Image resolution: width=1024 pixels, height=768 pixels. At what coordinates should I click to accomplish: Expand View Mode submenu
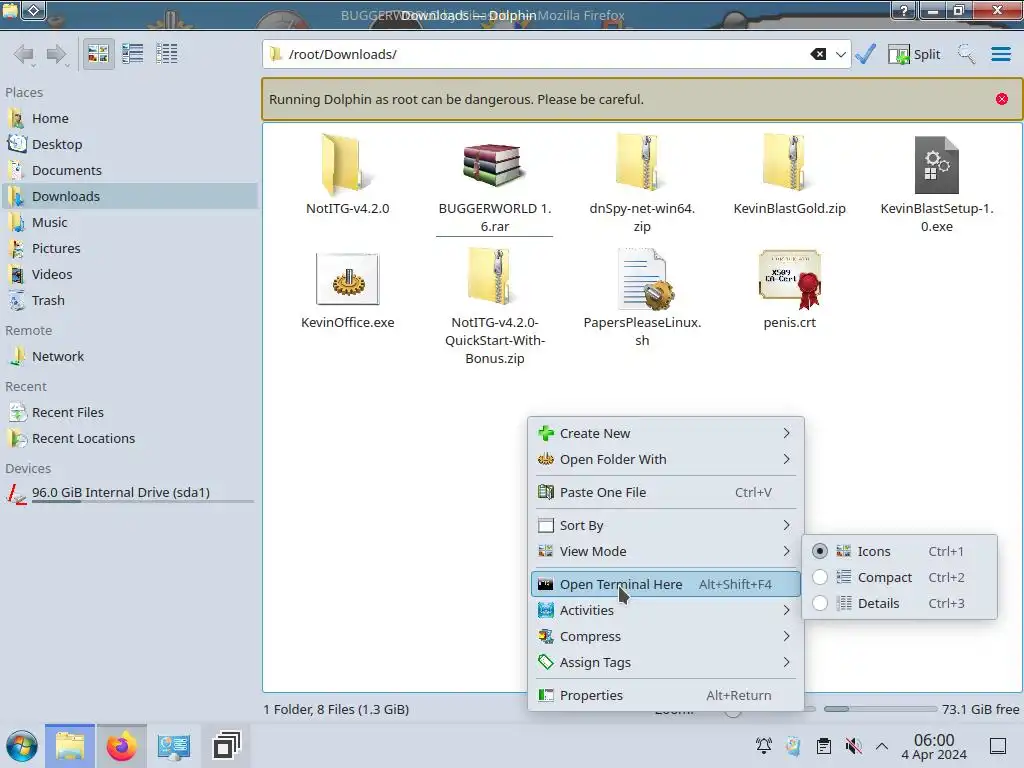click(665, 552)
